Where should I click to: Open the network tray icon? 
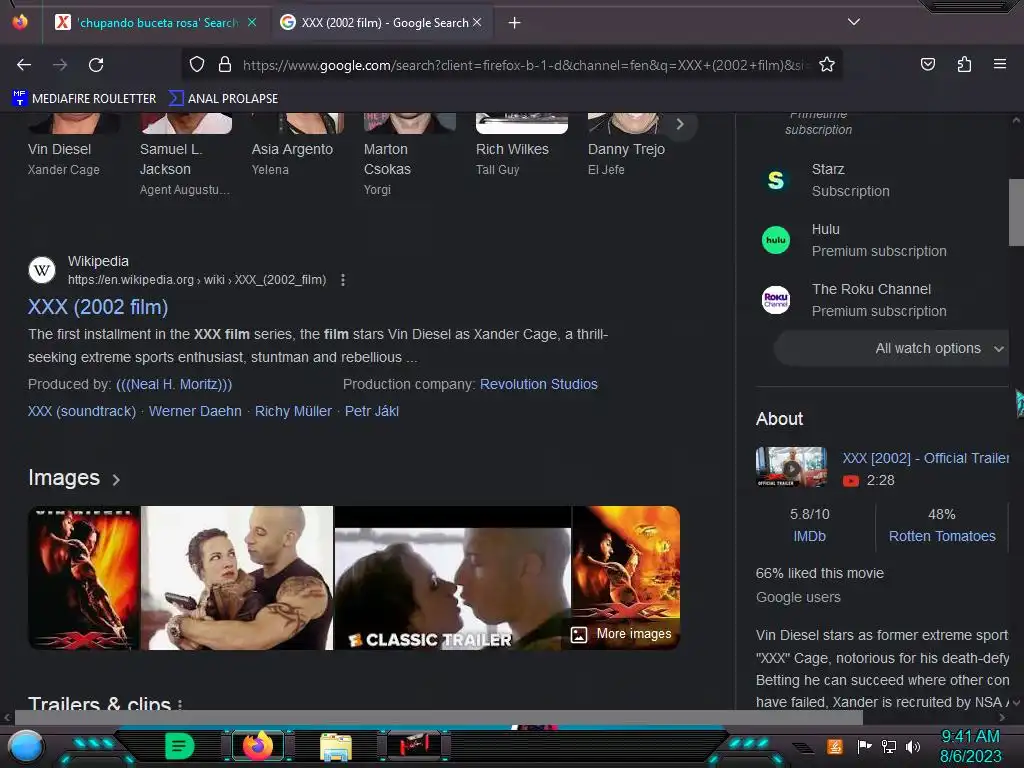click(889, 746)
